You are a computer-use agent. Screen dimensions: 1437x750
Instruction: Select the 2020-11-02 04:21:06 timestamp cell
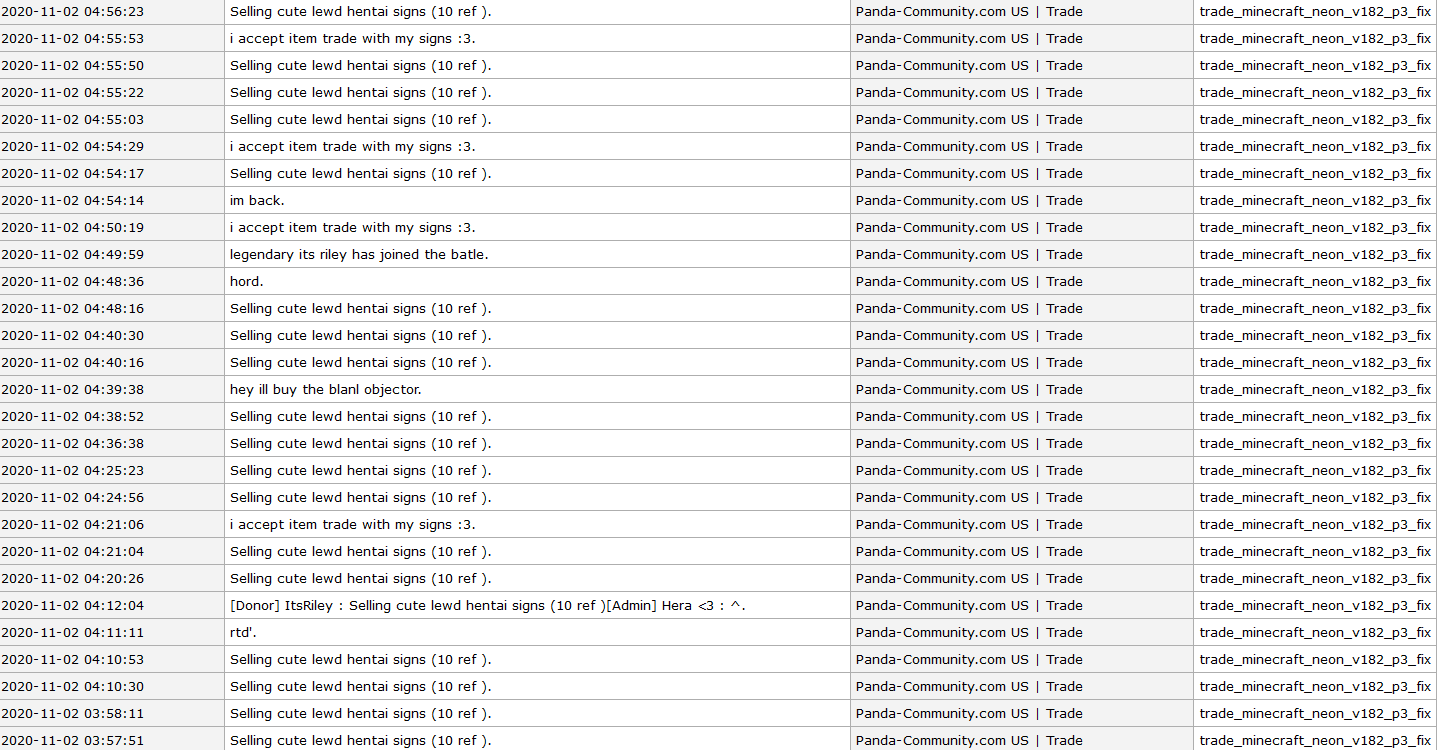72,524
